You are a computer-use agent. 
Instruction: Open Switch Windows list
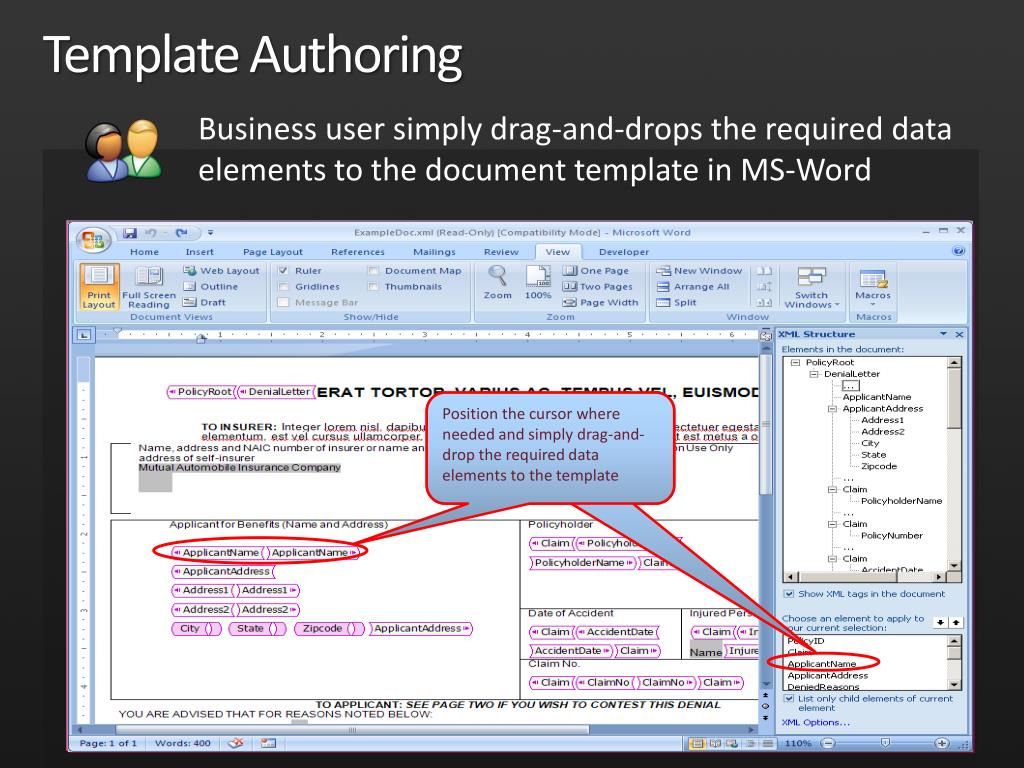(812, 287)
